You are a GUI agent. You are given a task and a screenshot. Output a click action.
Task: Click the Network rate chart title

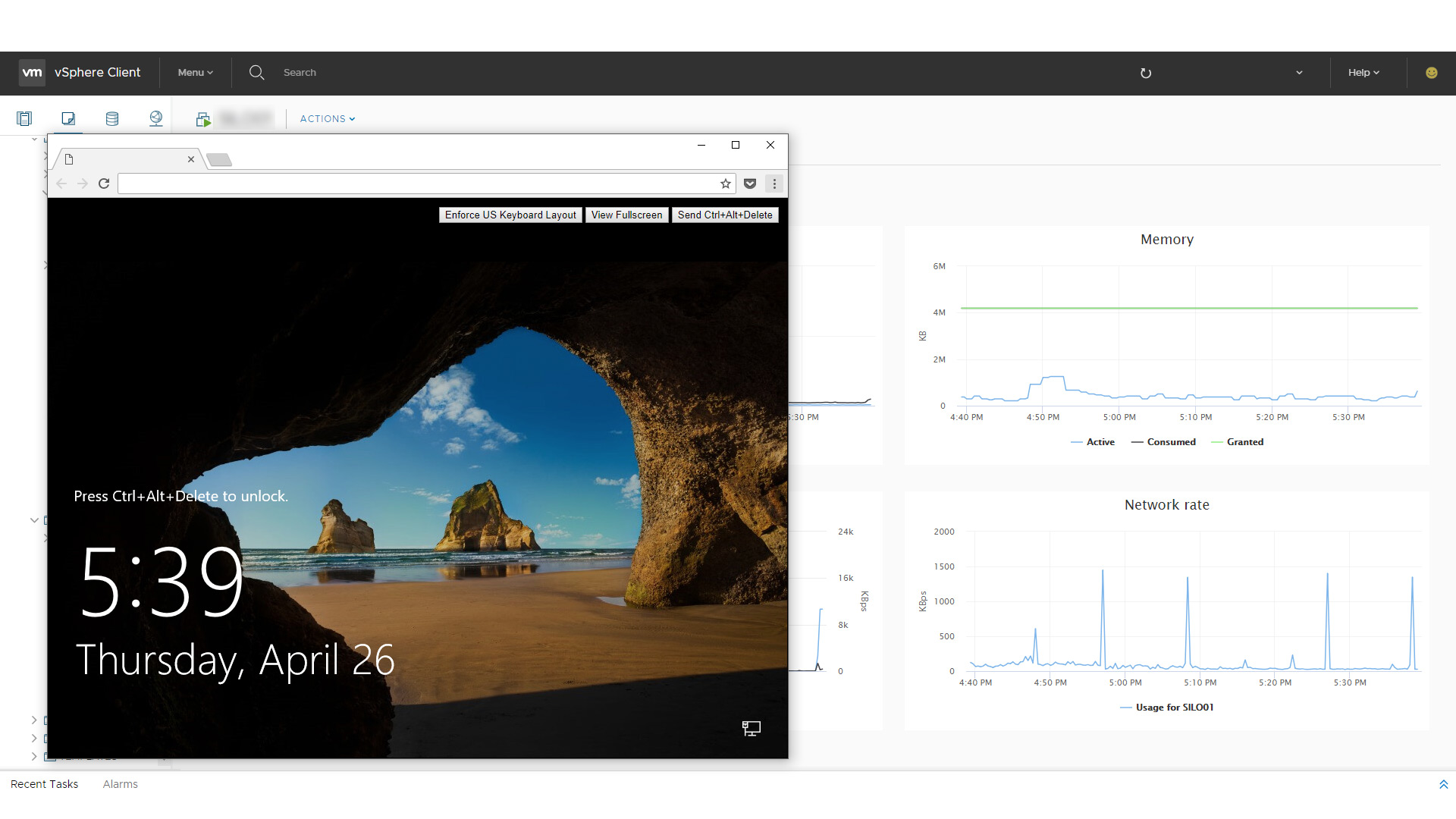1167,505
